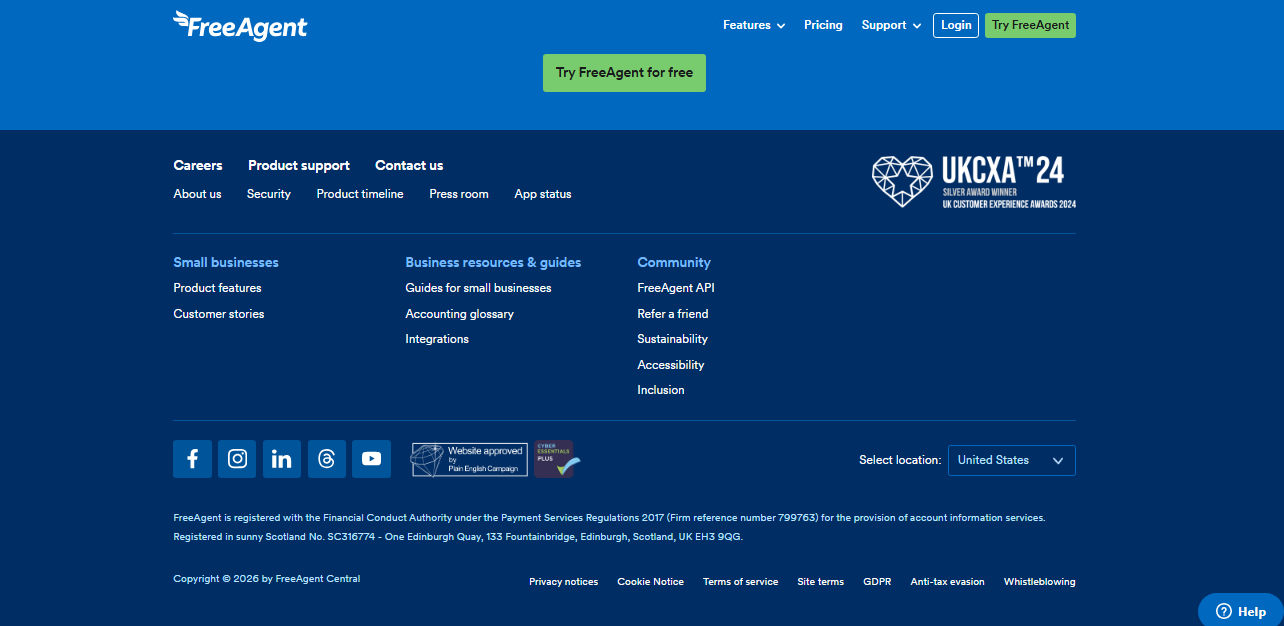The height and width of the screenshot is (626, 1284).
Task: Click the UKCXA 24 award badge
Action: (971, 181)
